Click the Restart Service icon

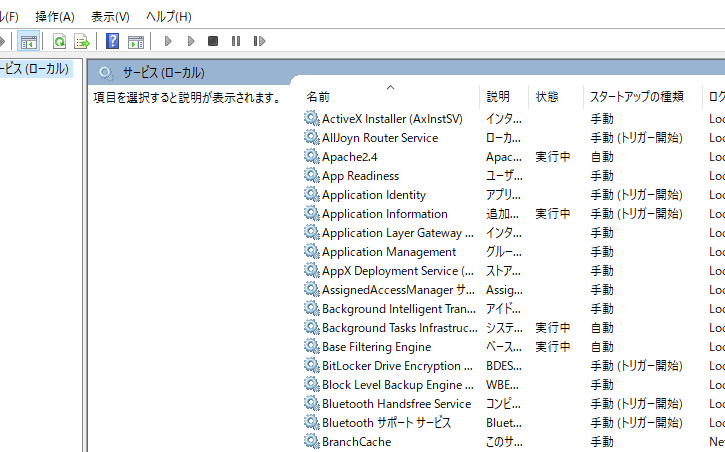click(x=259, y=42)
